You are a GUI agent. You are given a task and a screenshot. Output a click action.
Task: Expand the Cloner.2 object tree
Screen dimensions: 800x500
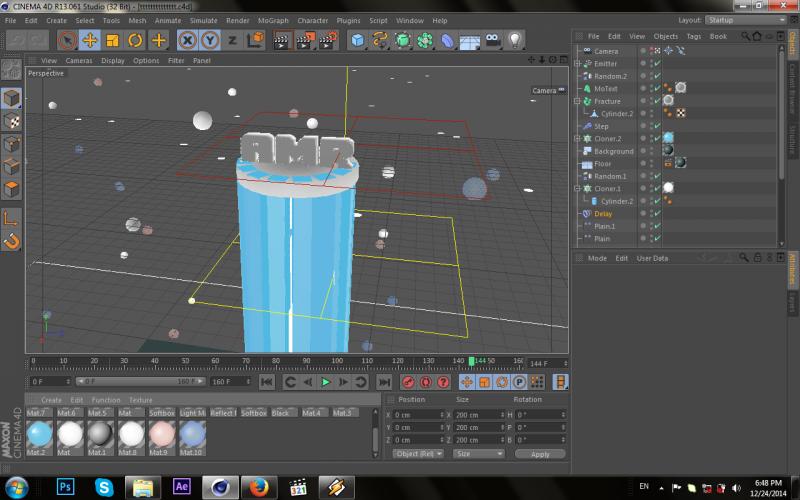[x=577, y=139]
